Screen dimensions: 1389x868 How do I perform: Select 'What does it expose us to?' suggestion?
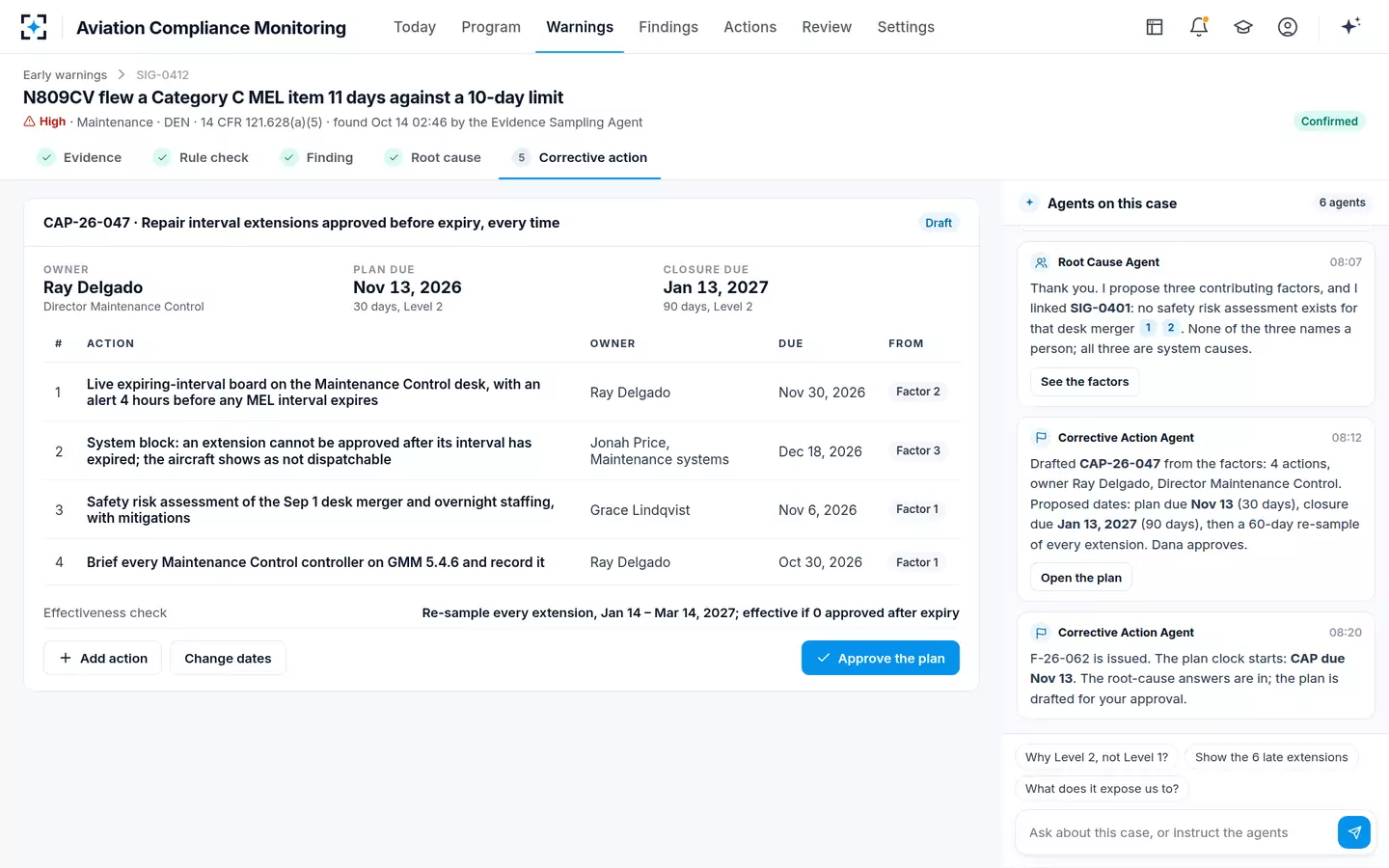(1102, 788)
